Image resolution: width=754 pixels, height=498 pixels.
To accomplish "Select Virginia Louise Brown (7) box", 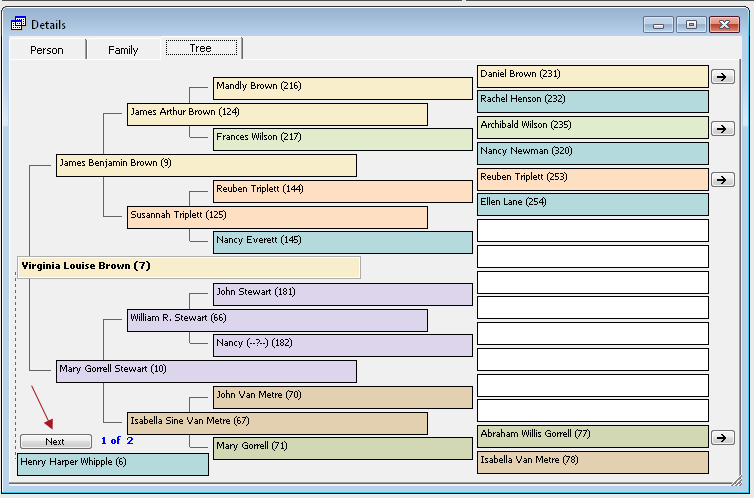I will coord(189,267).
